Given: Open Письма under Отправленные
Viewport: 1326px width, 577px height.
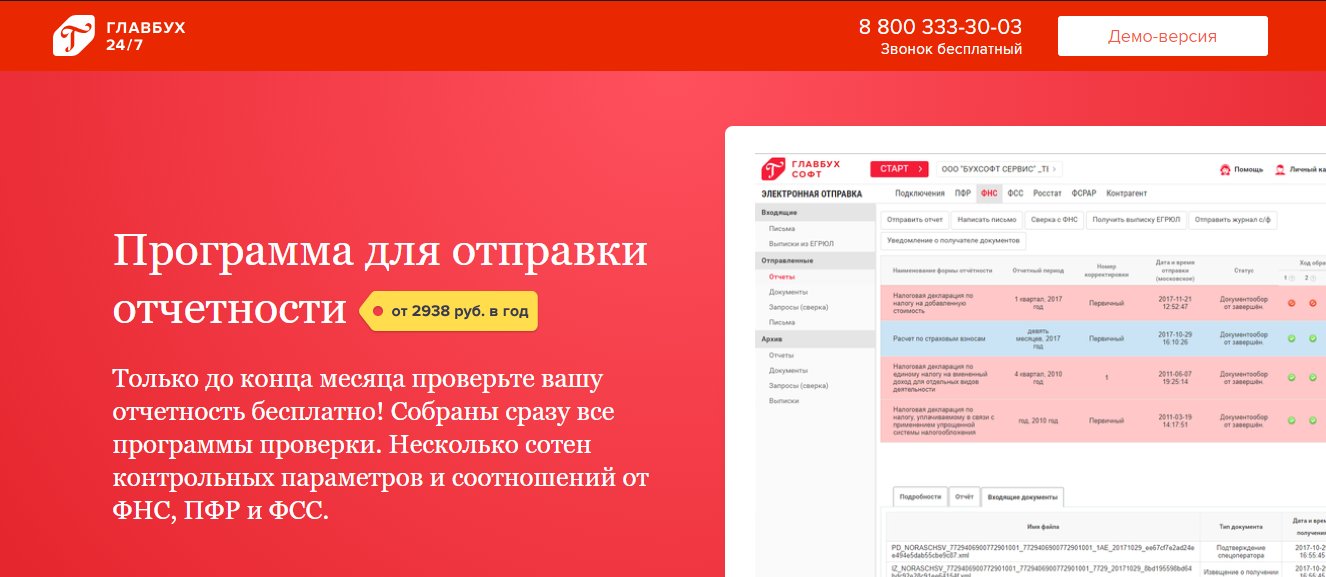Looking at the screenshot, I should (x=781, y=322).
